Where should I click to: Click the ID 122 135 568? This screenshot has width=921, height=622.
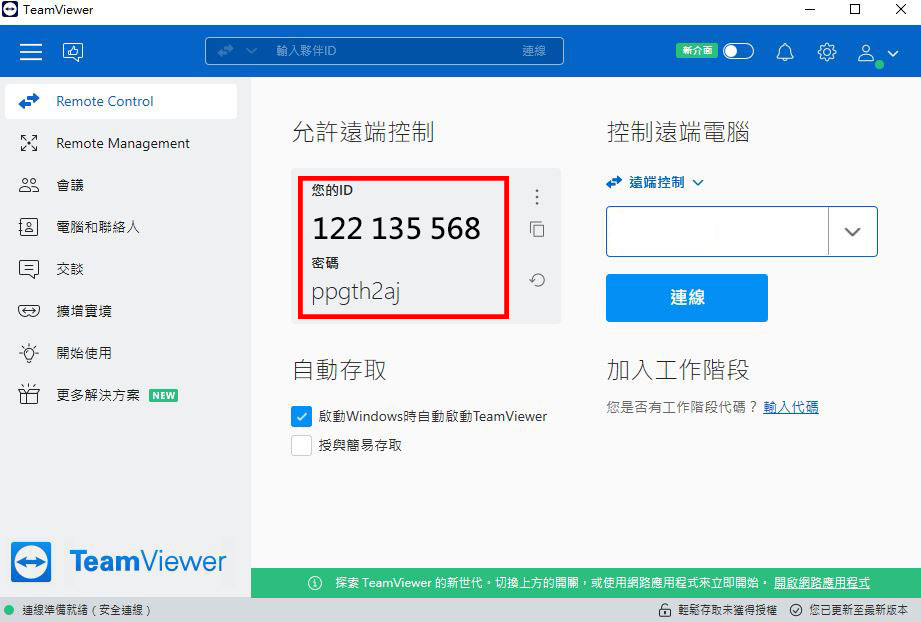396,228
